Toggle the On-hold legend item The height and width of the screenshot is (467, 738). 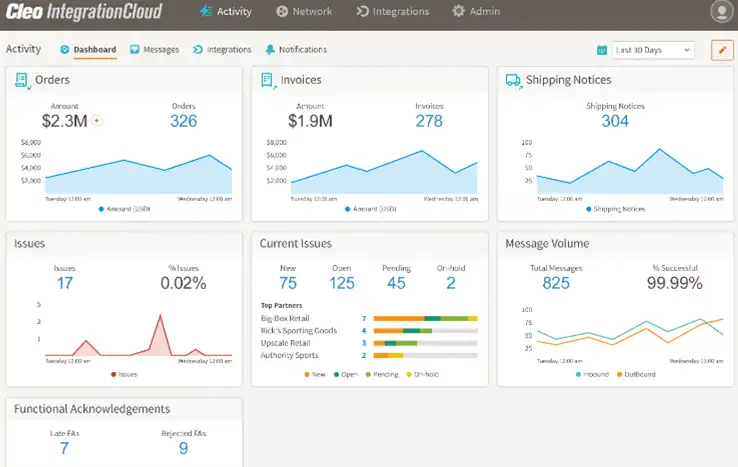pos(422,374)
